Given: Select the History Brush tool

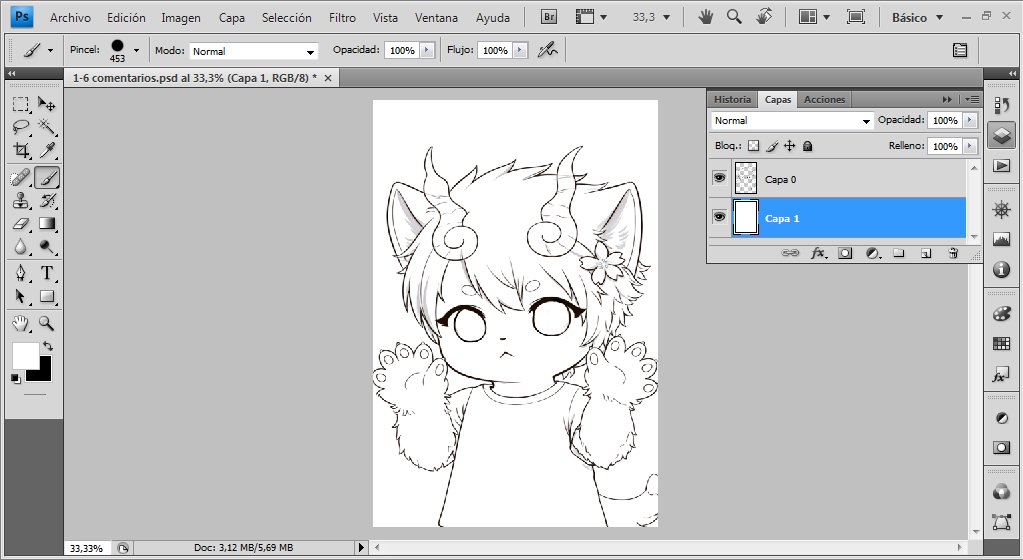Looking at the screenshot, I should pyautogui.click(x=46, y=200).
